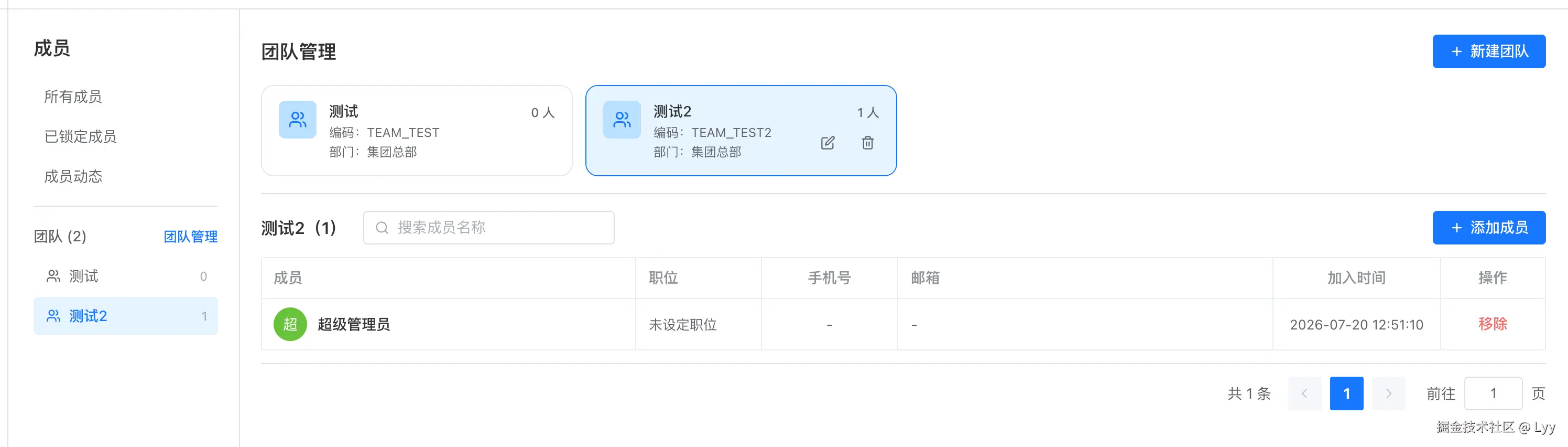Click the people icon beside sidebar 测试2
Image resolution: width=1568 pixels, height=447 pixels.
point(53,315)
